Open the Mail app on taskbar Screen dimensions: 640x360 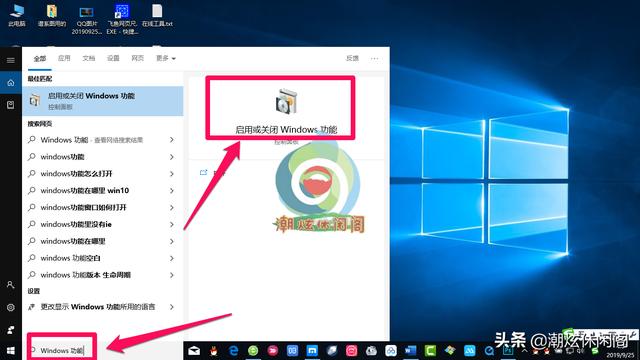coord(194,351)
